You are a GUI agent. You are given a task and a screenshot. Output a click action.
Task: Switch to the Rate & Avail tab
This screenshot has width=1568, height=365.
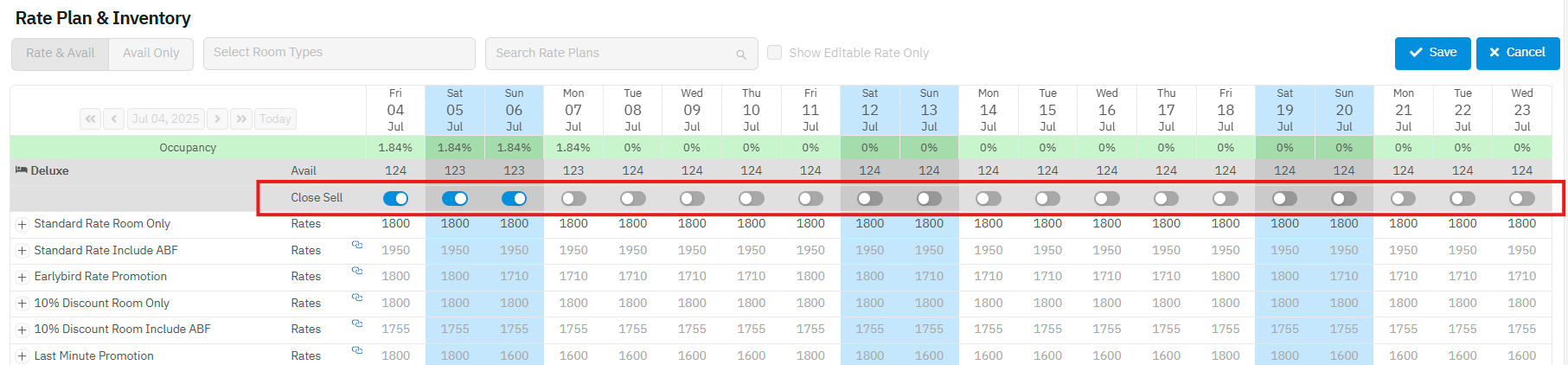pos(60,54)
